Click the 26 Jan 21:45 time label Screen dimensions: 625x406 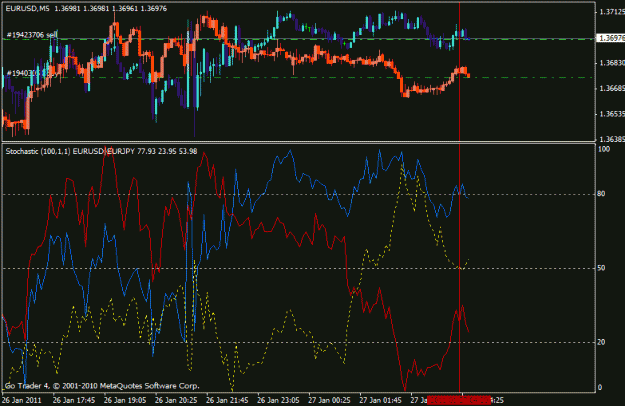[x=227, y=400]
